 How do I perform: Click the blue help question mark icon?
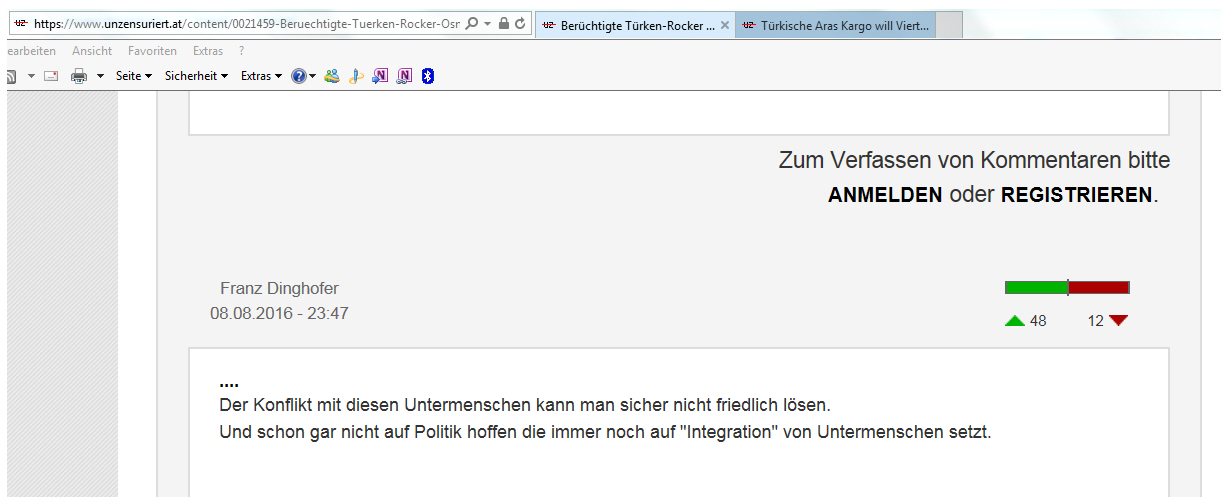[x=298, y=76]
